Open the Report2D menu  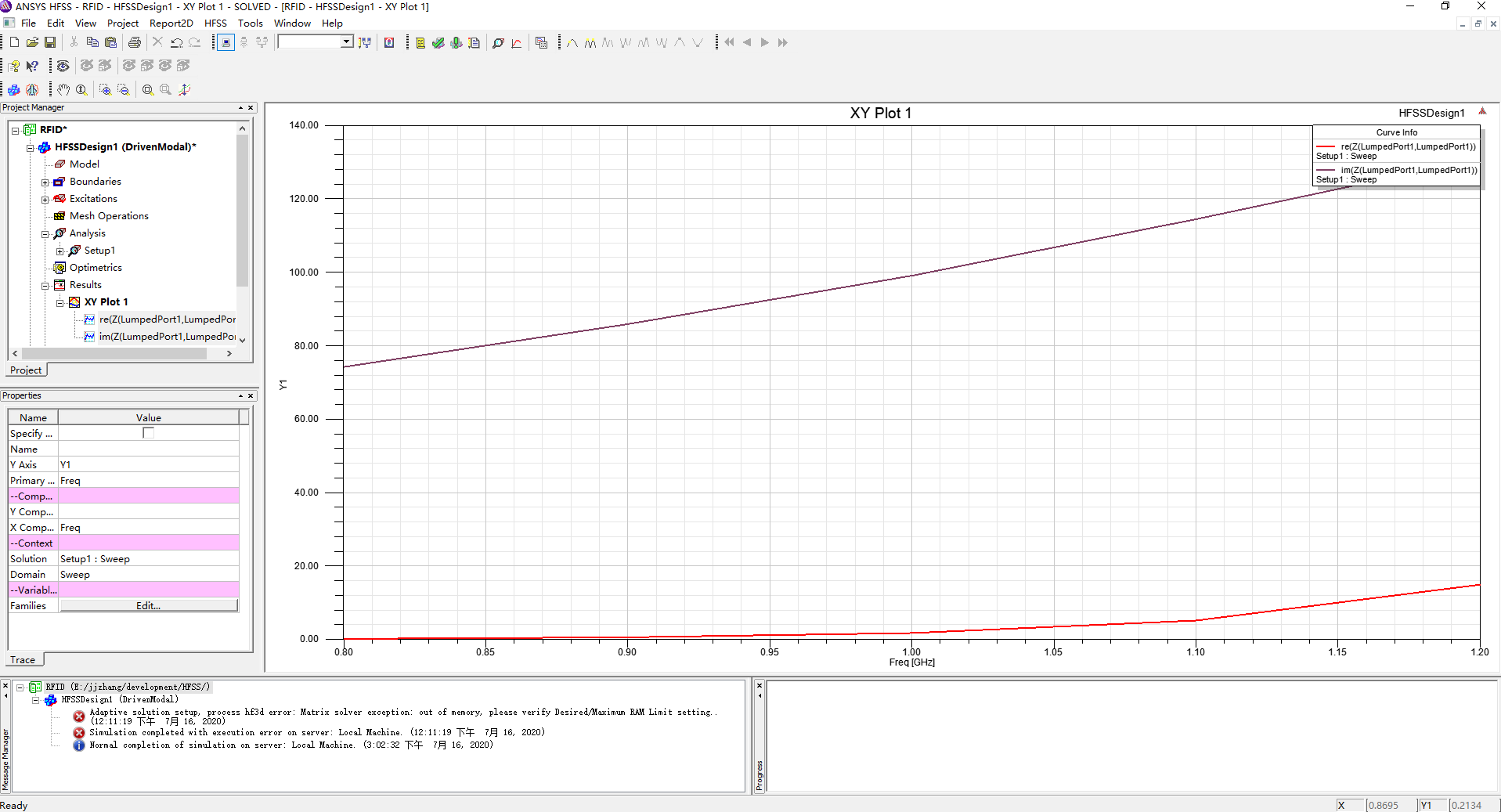pos(171,23)
